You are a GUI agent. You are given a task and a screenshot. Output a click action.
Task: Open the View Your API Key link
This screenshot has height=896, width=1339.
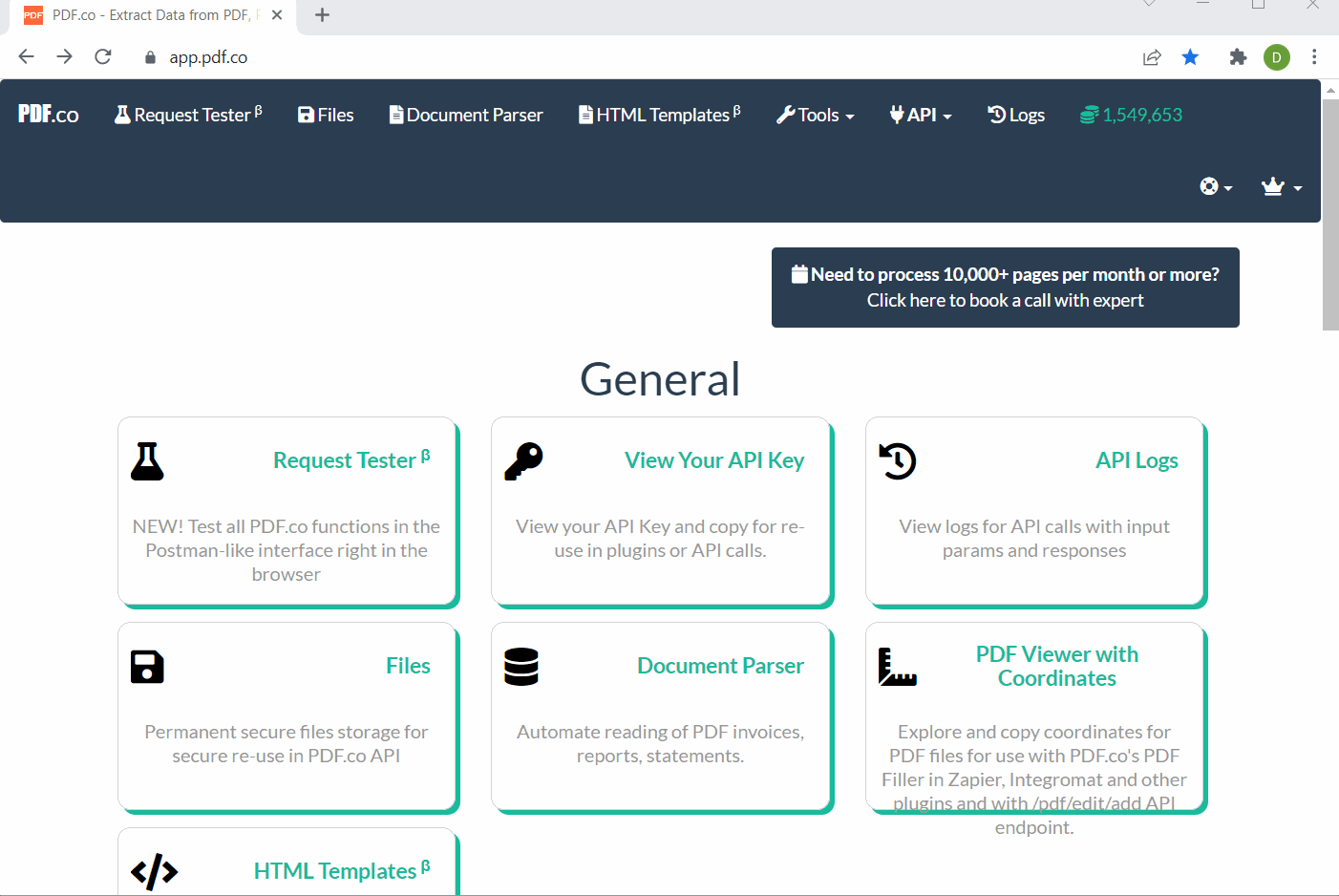[x=714, y=460]
